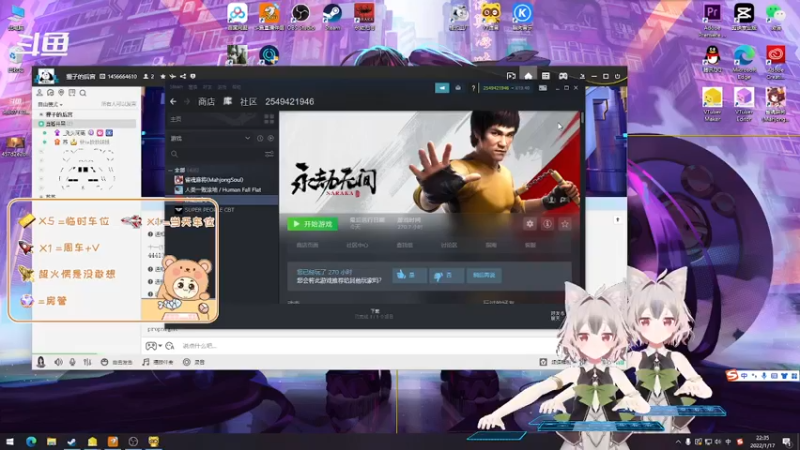The width and height of the screenshot is (800, 450).
Task: Focus the YY chat message input
Action: [357, 346]
